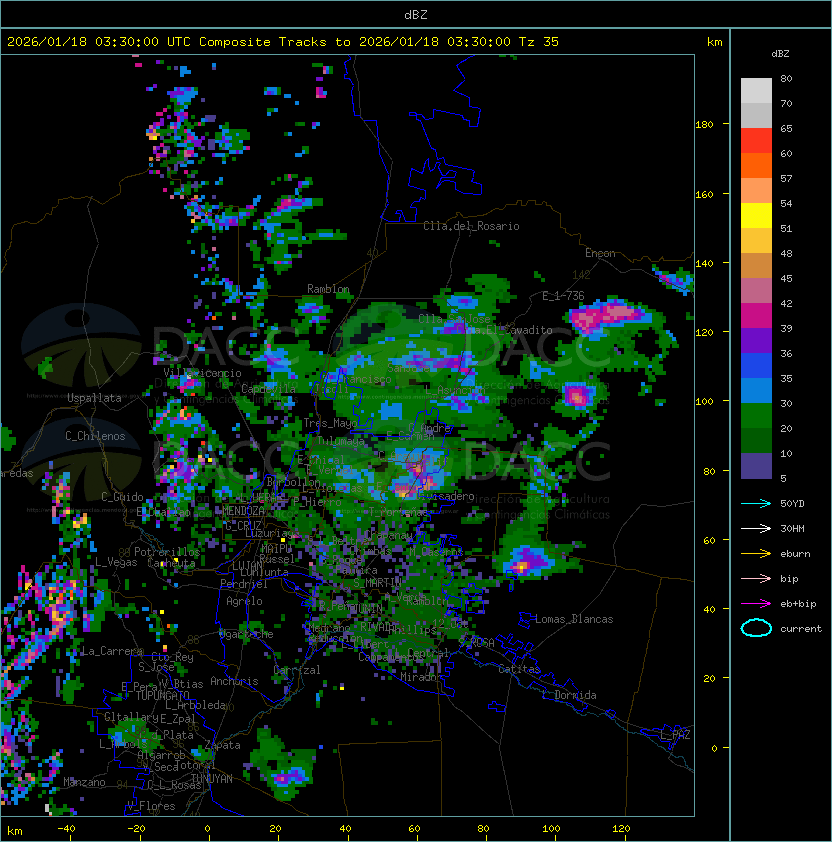The width and height of the screenshot is (832, 842).
Task: Click the pink bip arrow in legend
Action: (x=756, y=578)
